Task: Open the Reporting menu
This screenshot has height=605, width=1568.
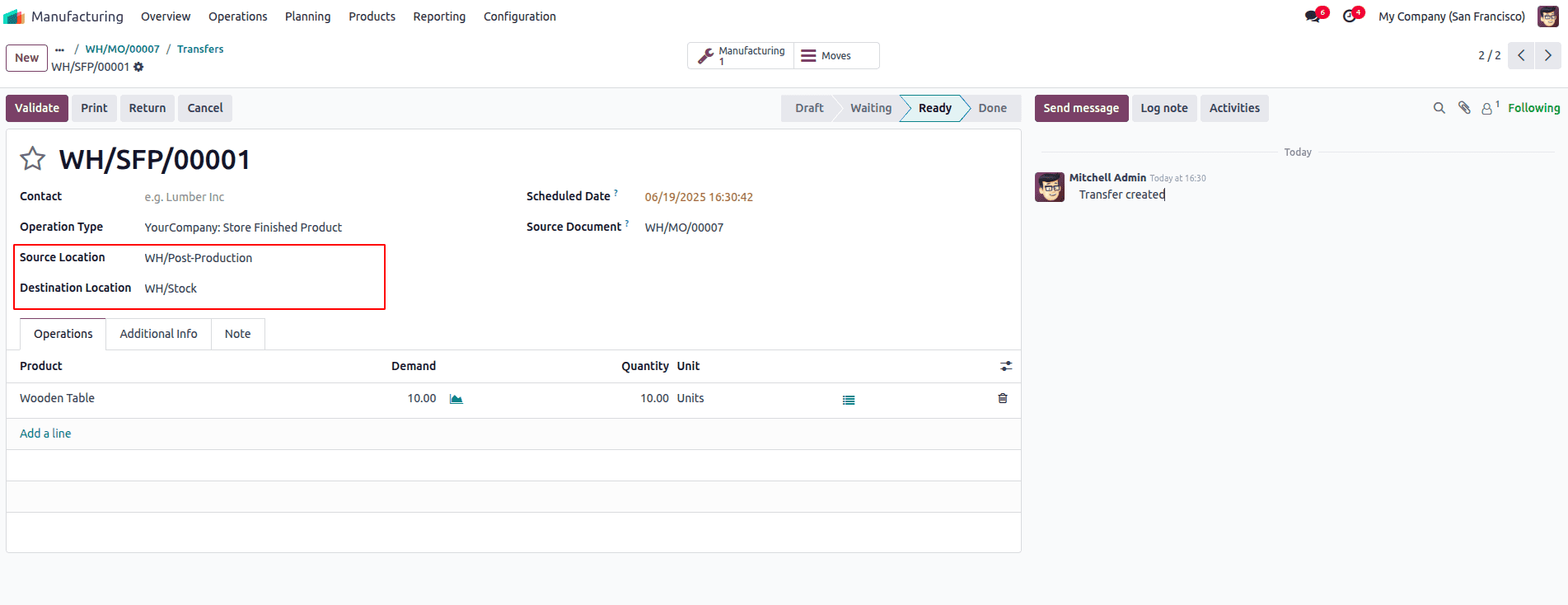Action: point(439,16)
